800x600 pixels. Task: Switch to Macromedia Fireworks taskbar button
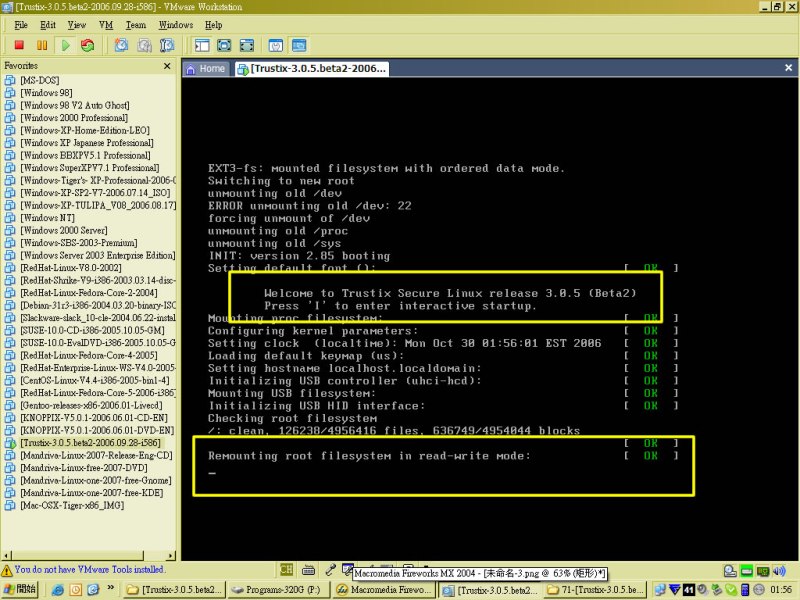[x=385, y=590]
